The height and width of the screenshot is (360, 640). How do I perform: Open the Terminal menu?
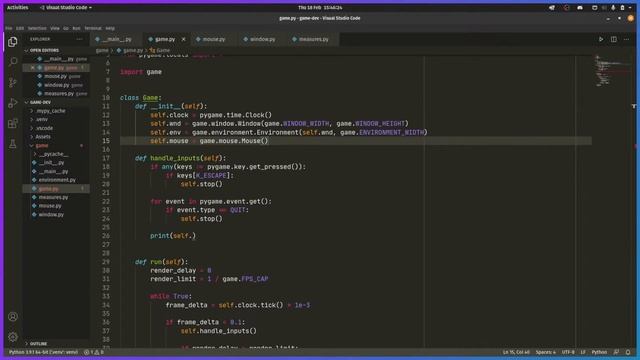[93, 28]
